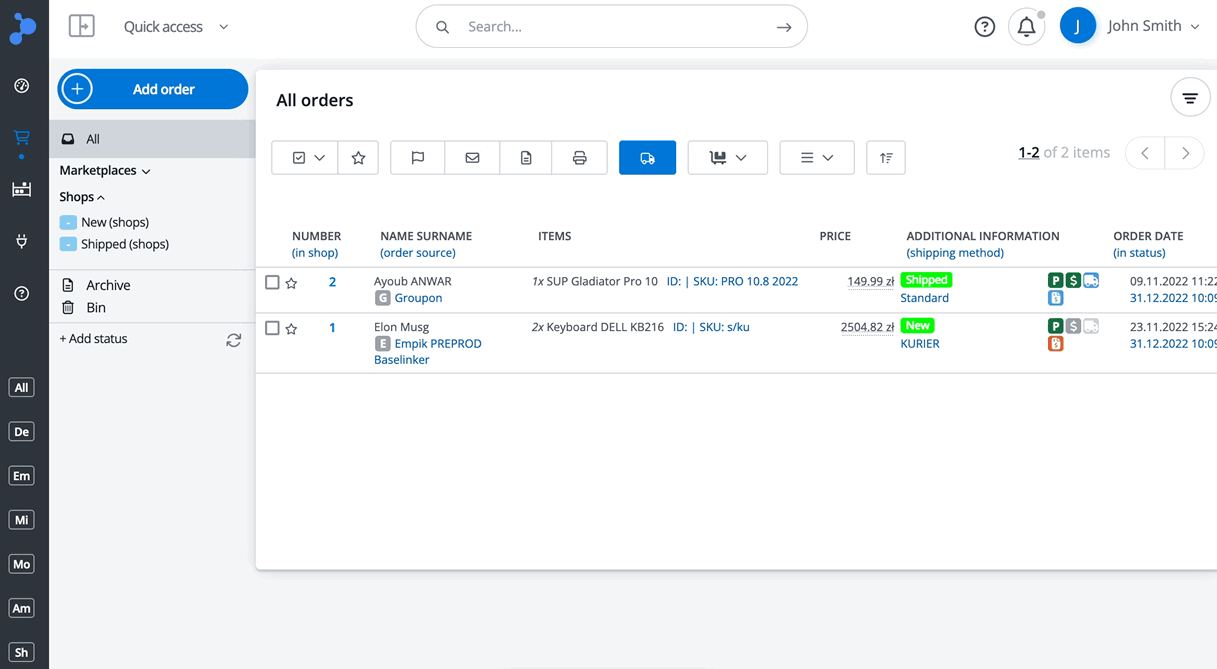1217x669 pixels.
Task: Click the orange document icon on order 1
Action: tap(1055, 344)
